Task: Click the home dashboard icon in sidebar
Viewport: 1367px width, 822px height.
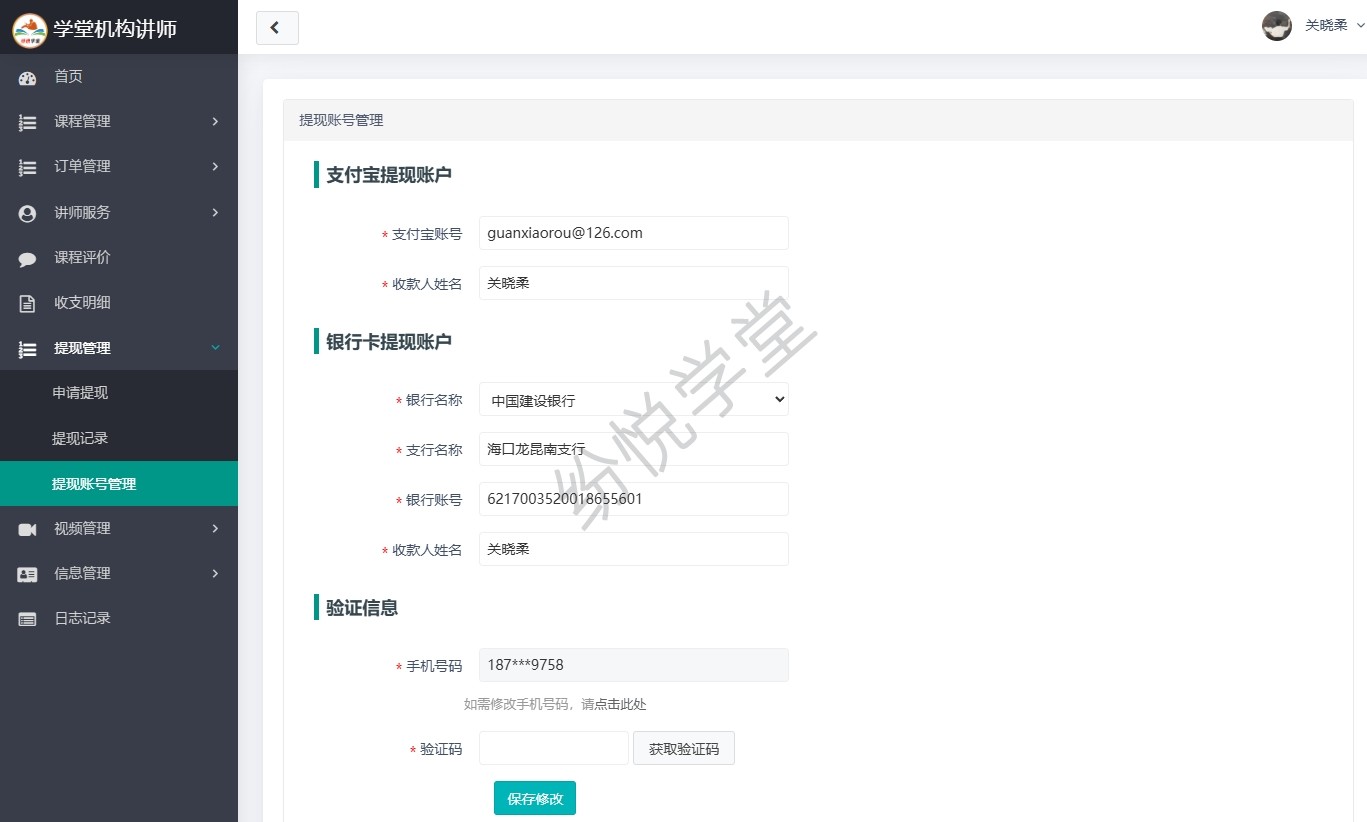Action: click(27, 77)
